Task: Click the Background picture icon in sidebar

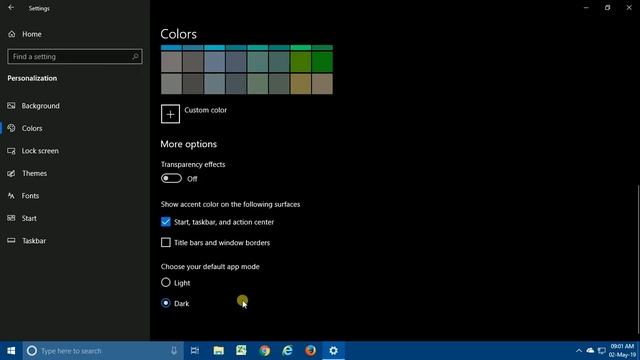Action: 11,106
